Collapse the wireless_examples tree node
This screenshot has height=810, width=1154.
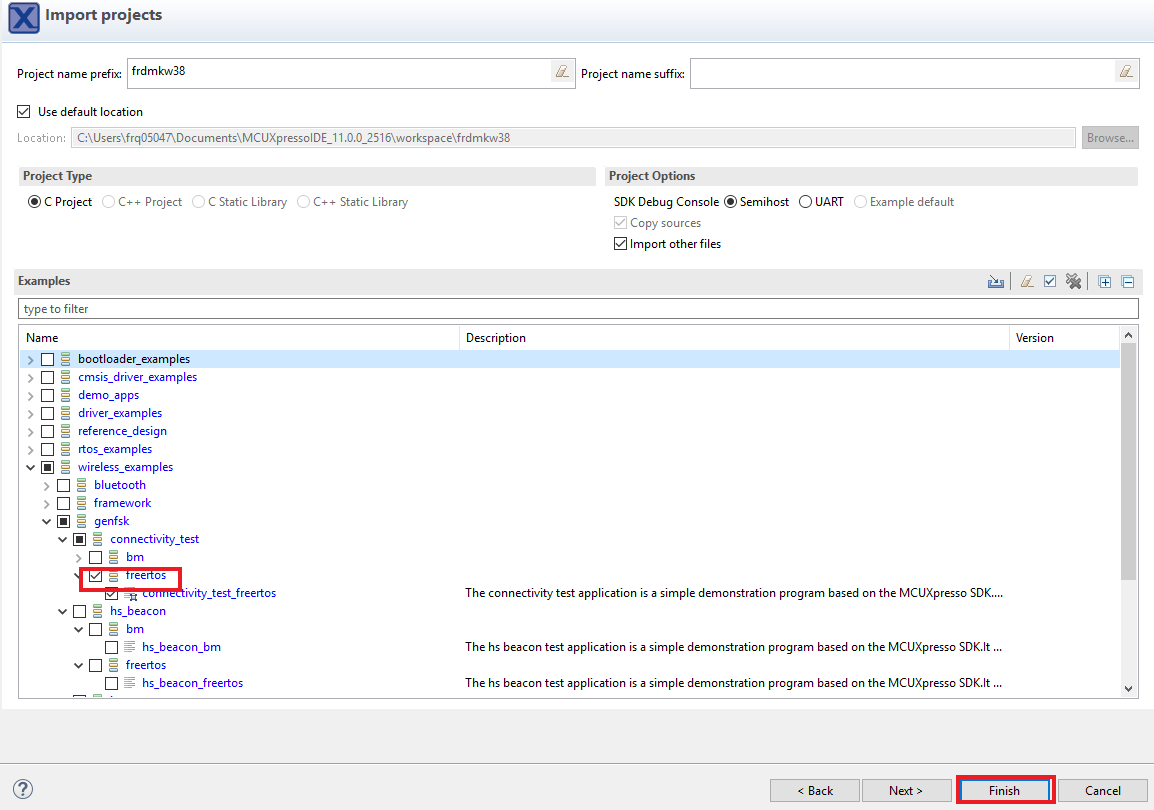tap(31, 467)
